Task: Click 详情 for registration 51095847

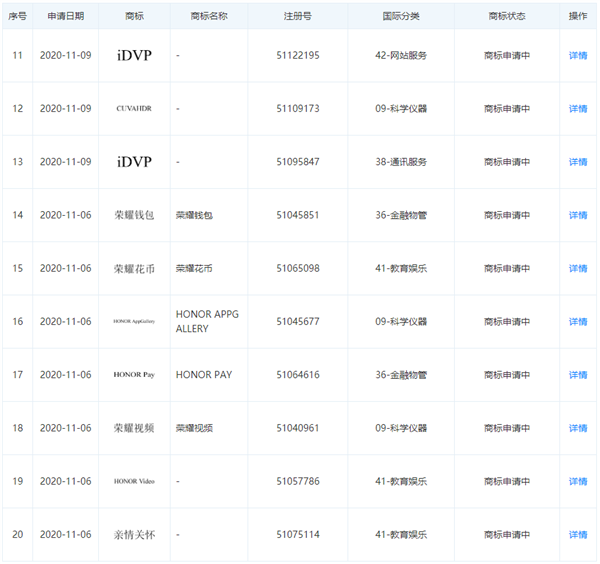Action: [577, 162]
